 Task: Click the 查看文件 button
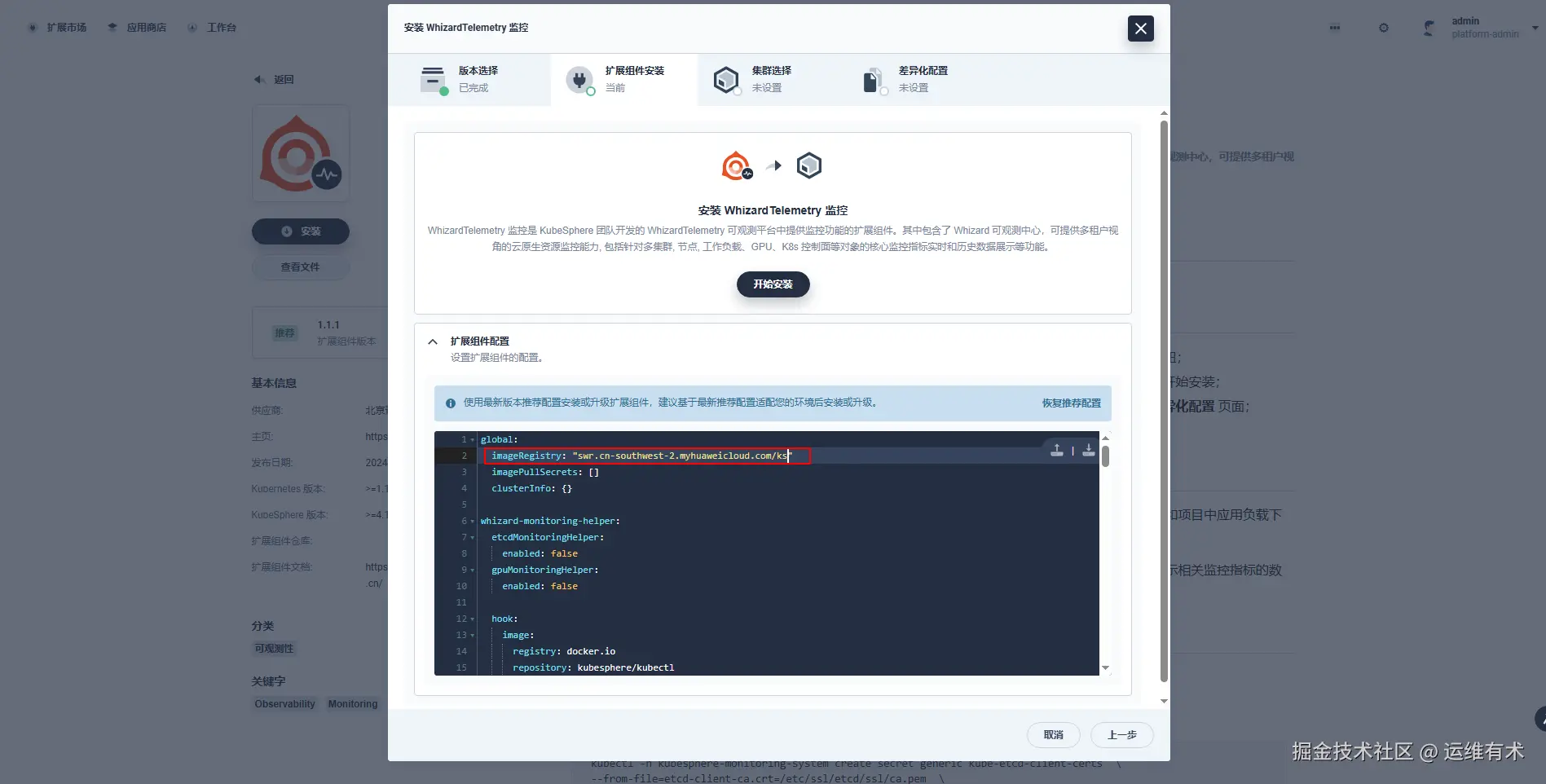point(301,267)
